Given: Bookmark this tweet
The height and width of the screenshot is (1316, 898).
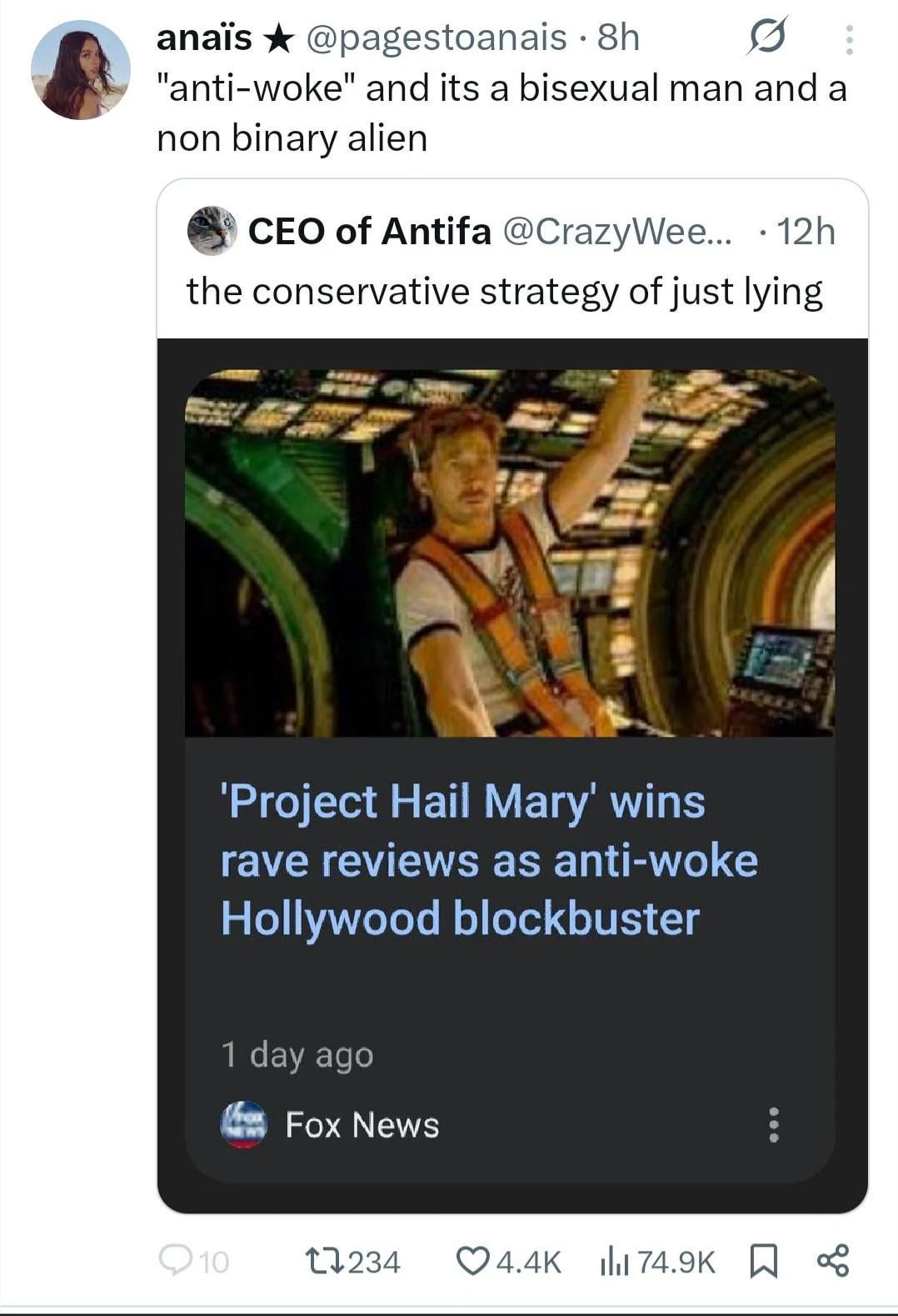Looking at the screenshot, I should coord(764,1261).
